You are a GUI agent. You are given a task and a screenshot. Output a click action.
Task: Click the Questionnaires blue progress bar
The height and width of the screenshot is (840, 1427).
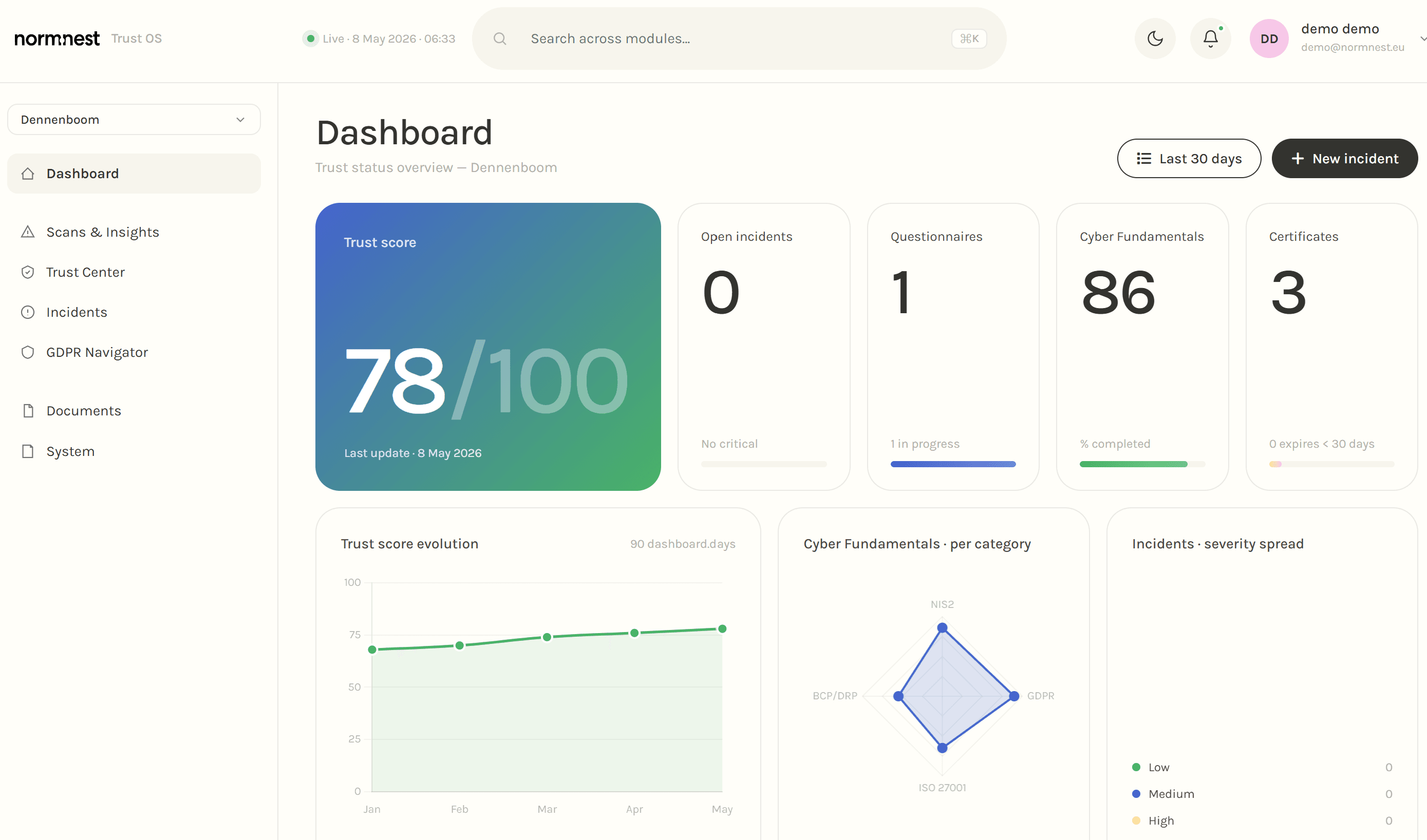pyautogui.click(x=953, y=464)
